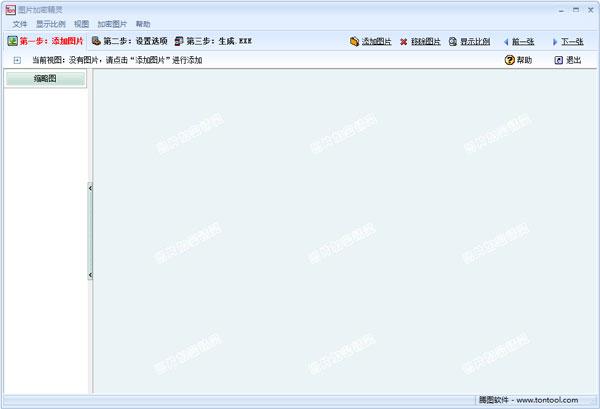The image size is (600, 409).
Task: Open the 帮助 menu in menu bar
Action: (x=143, y=24)
